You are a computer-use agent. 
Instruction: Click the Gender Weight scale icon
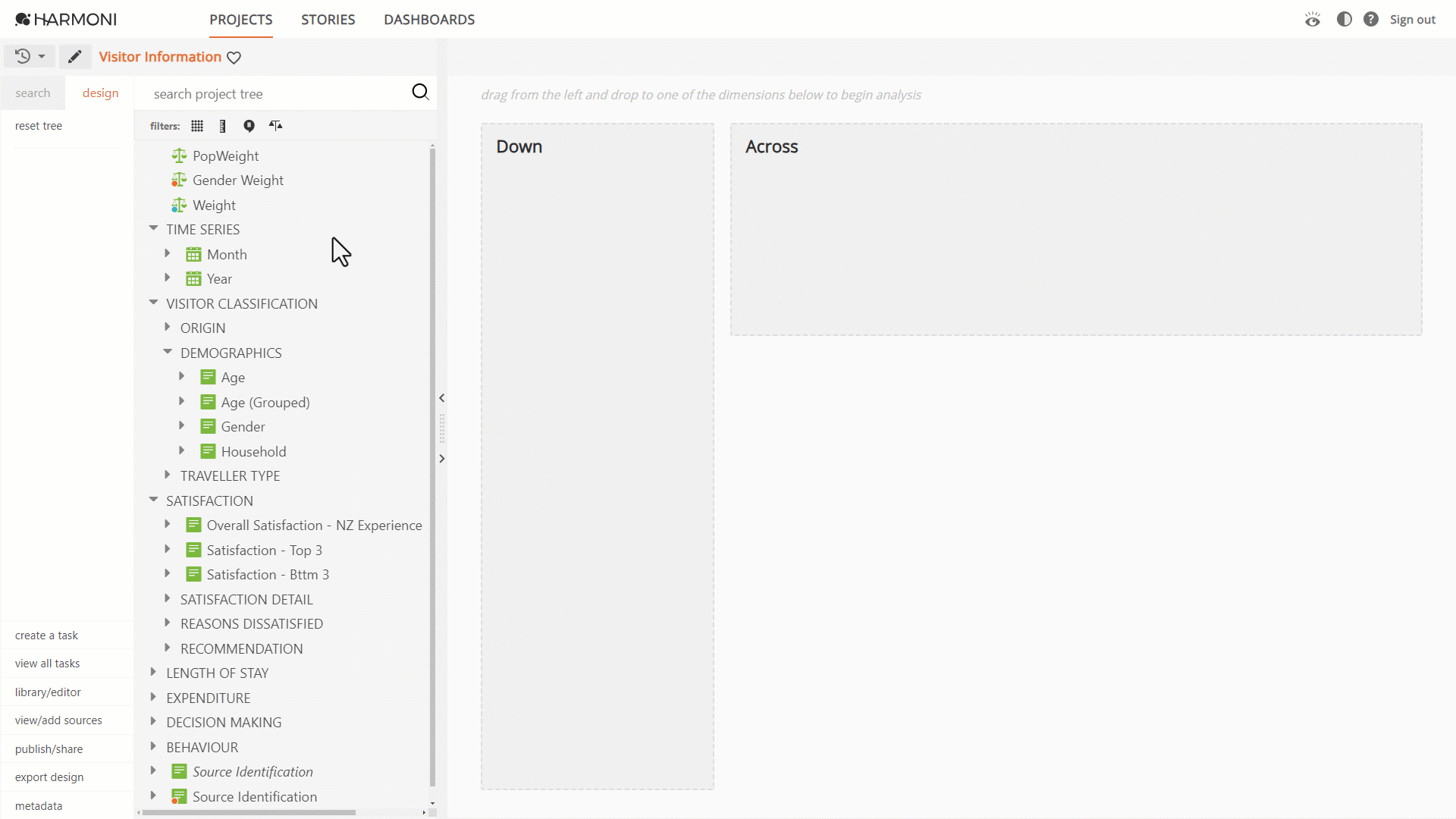coord(179,180)
